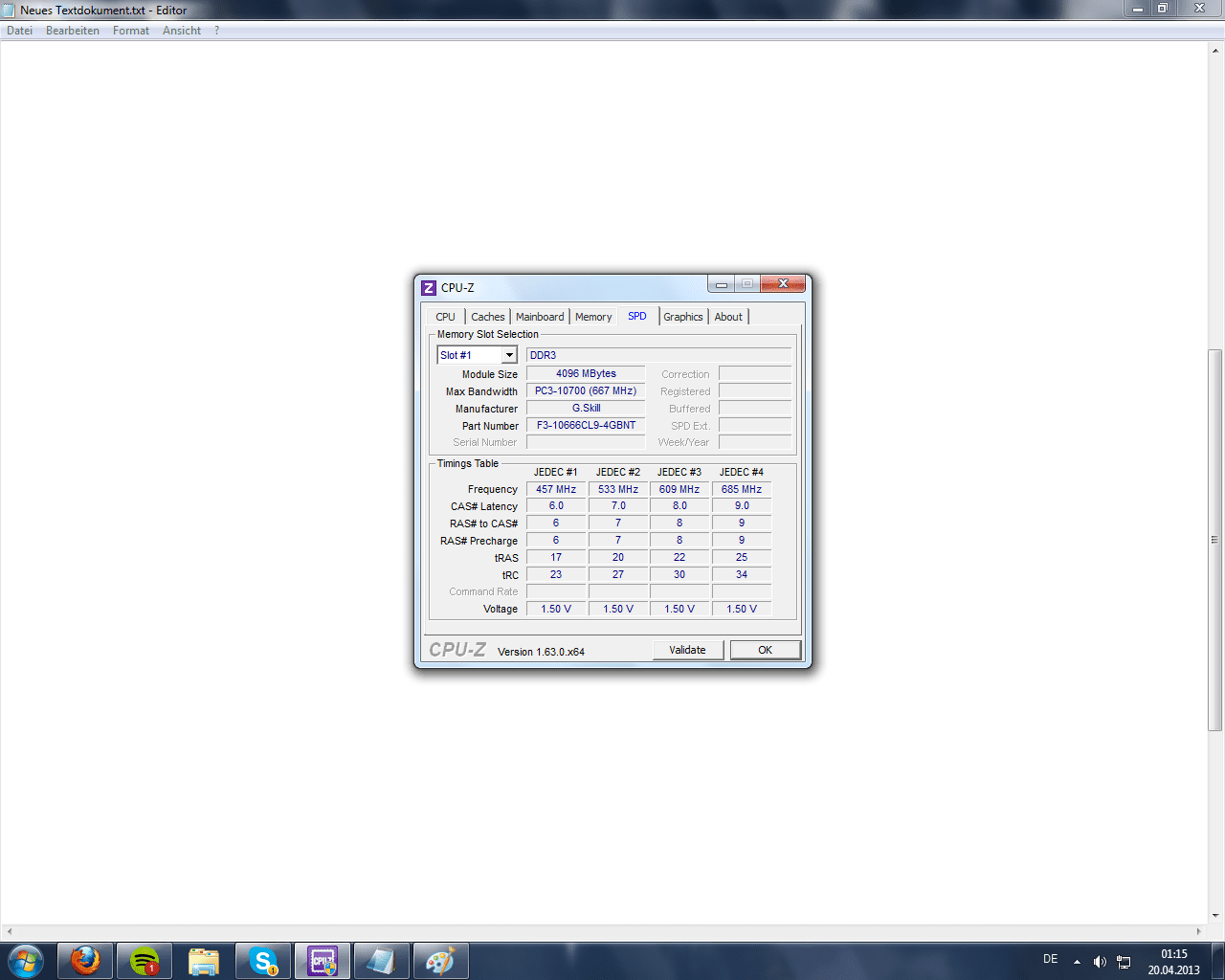
Task: Click the Module Size value 4096 MBytes
Action: pyautogui.click(x=586, y=373)
